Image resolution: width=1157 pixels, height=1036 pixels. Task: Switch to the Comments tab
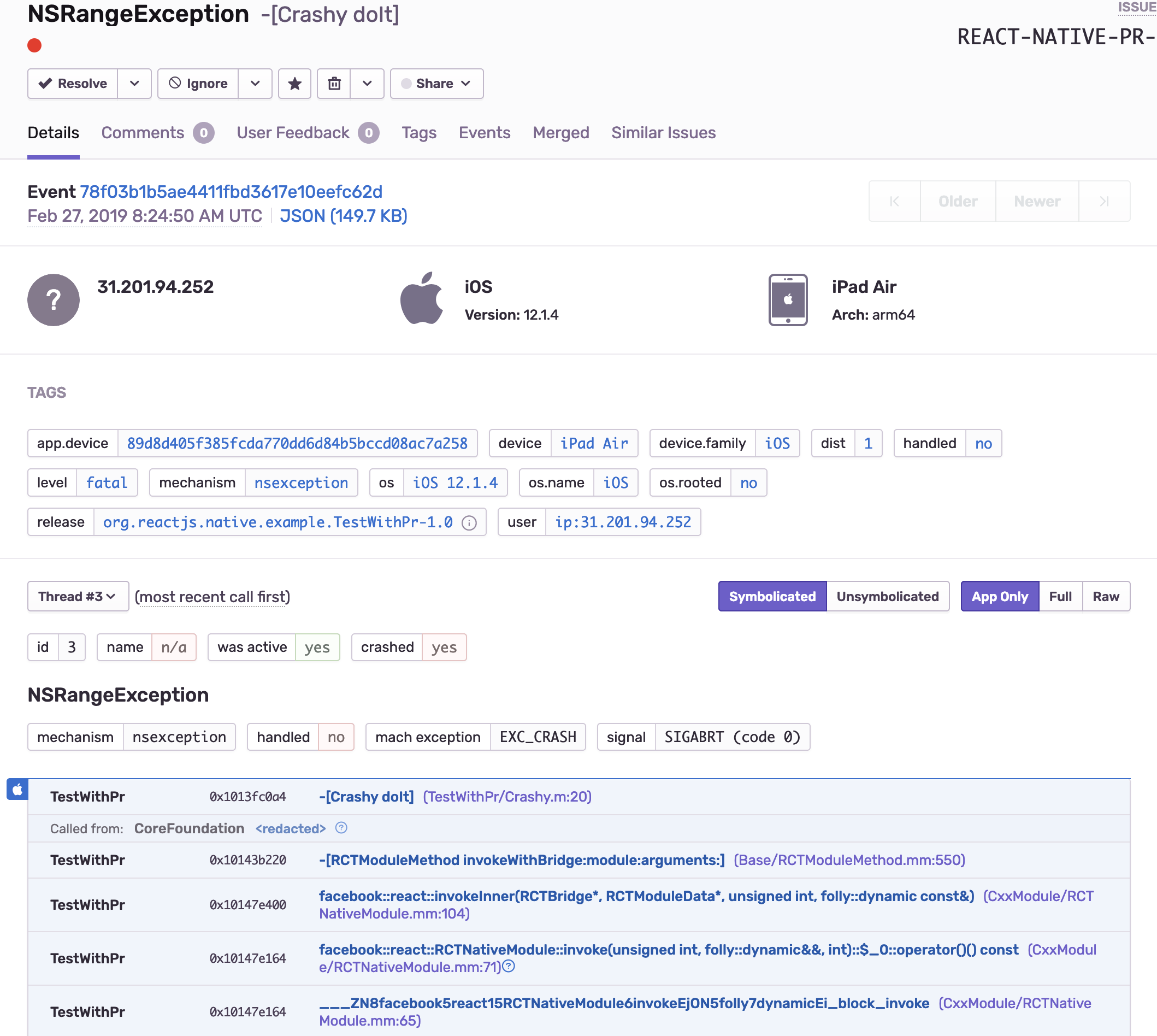click(158, 133)
